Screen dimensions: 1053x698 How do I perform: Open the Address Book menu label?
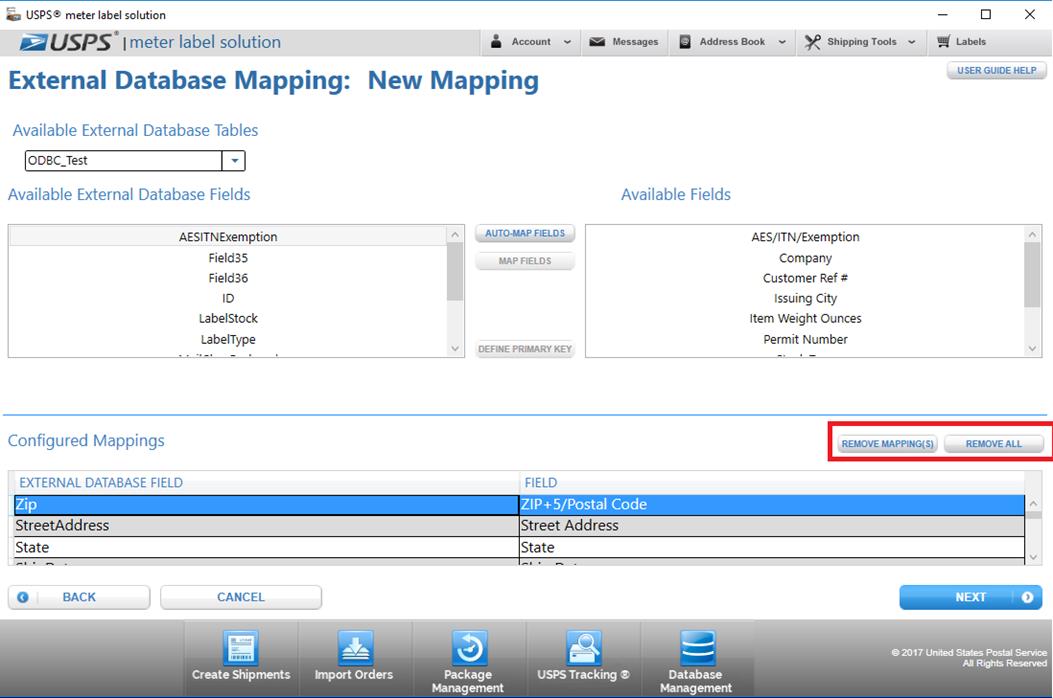[732, 42]
